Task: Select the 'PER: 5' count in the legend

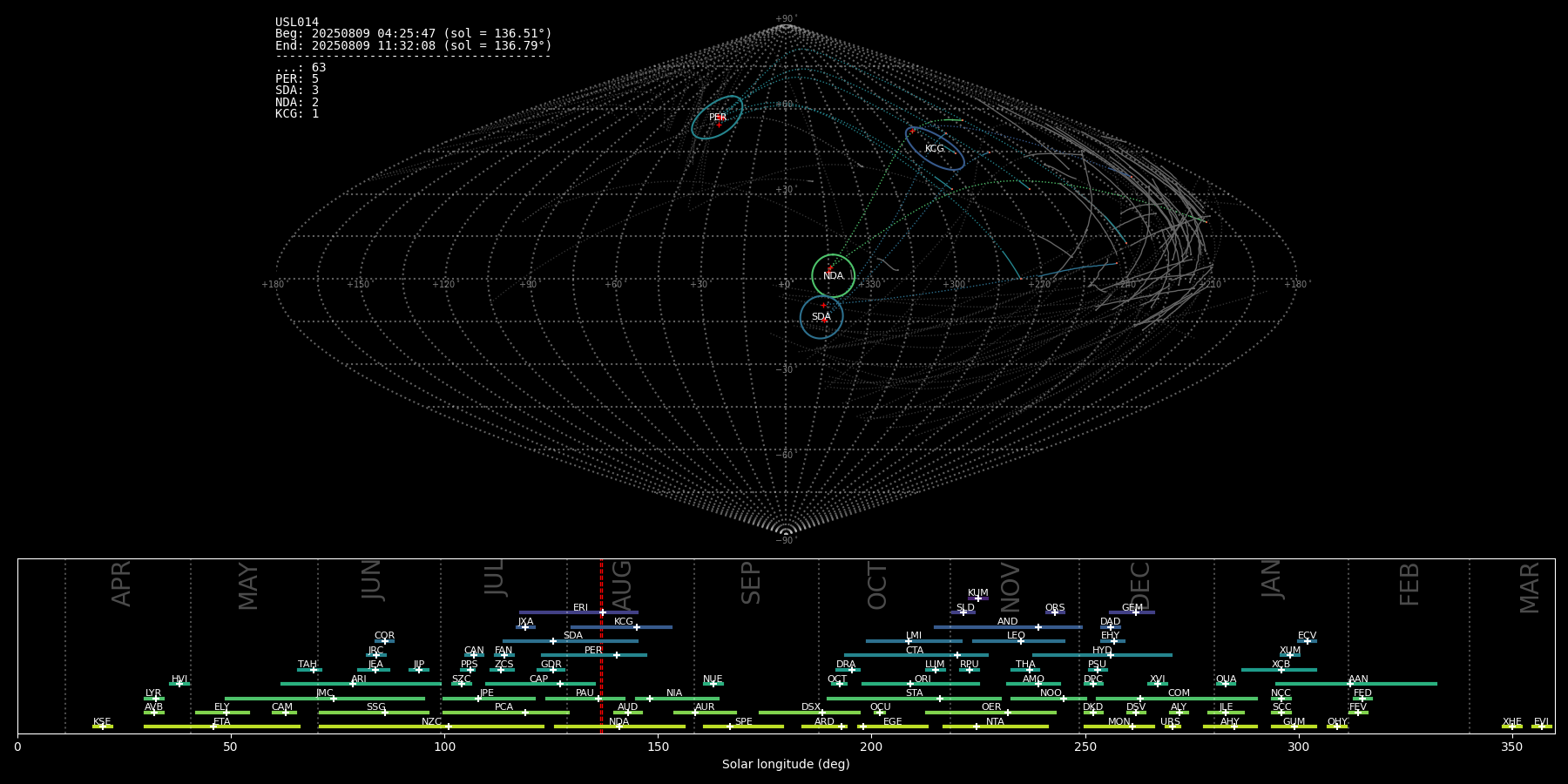Action: (x=297, y=79)
